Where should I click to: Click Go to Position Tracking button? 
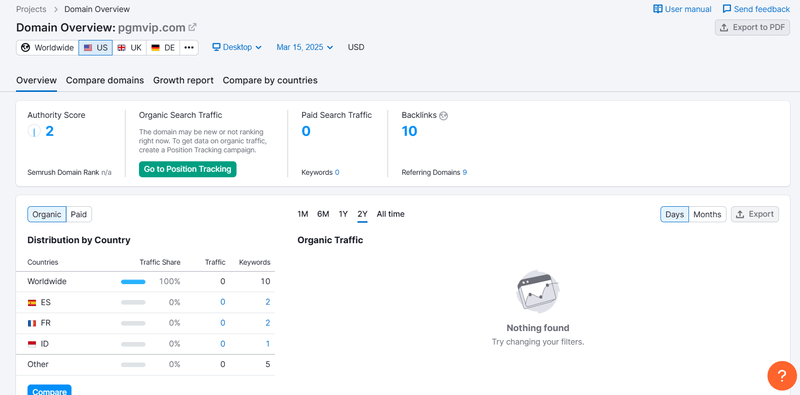point(187,169)
